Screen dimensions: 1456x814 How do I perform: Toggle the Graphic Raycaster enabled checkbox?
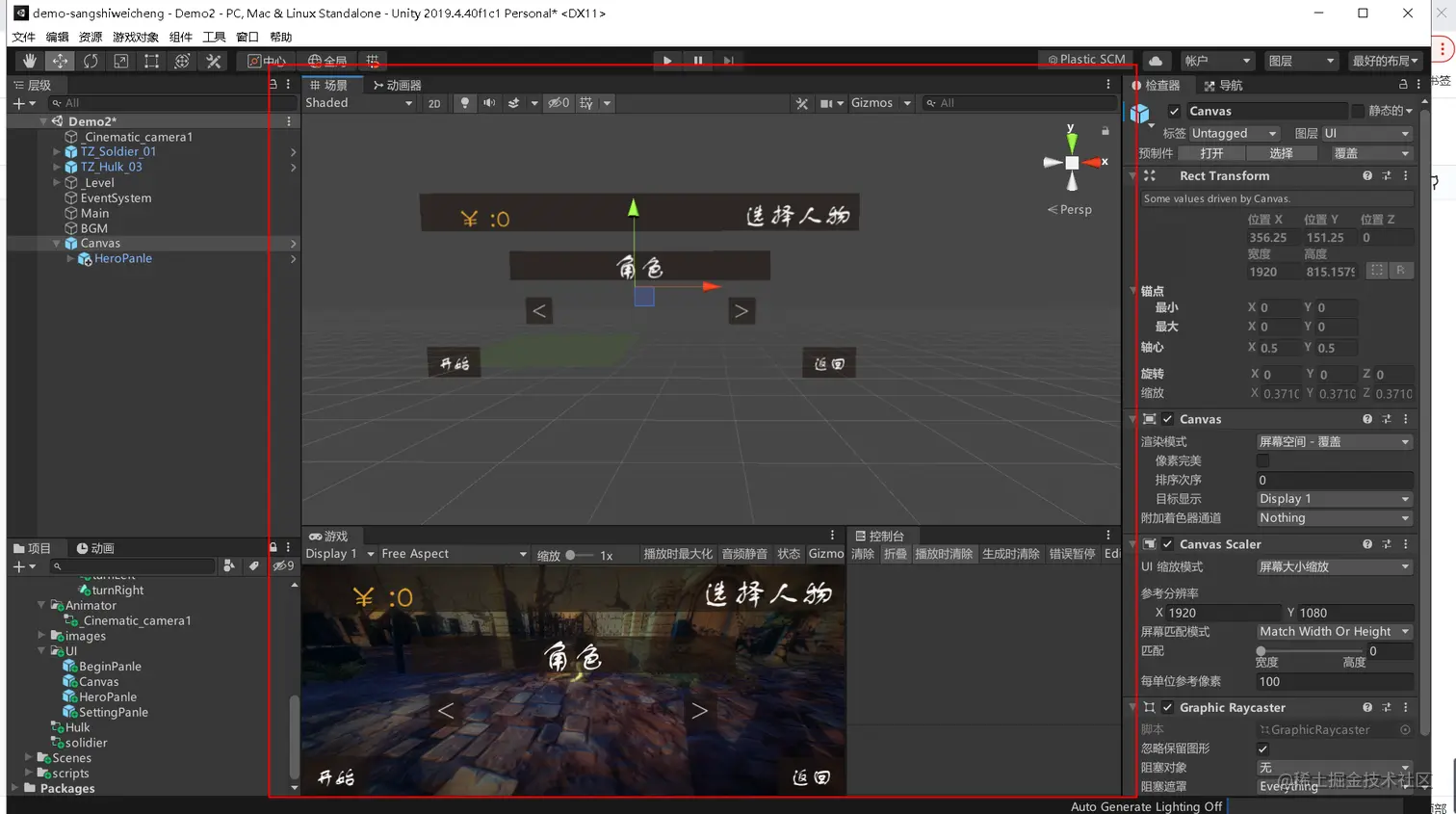click(x=1167, y=707)
